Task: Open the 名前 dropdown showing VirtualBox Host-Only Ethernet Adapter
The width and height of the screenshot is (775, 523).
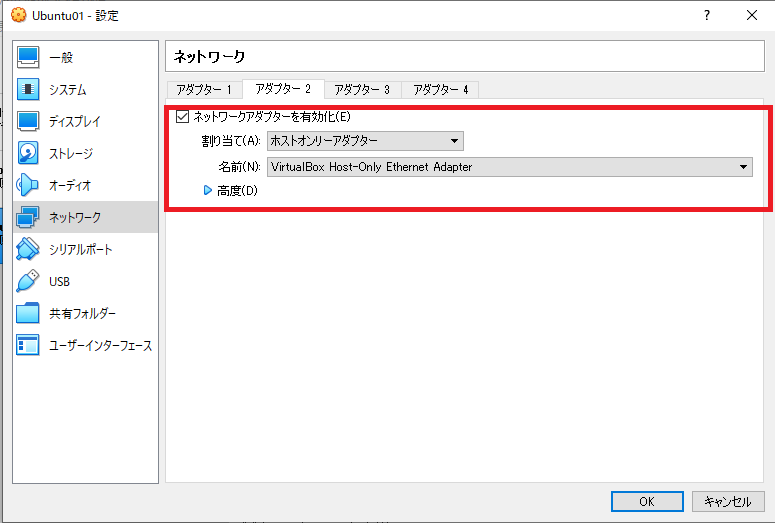Action: 510,167
